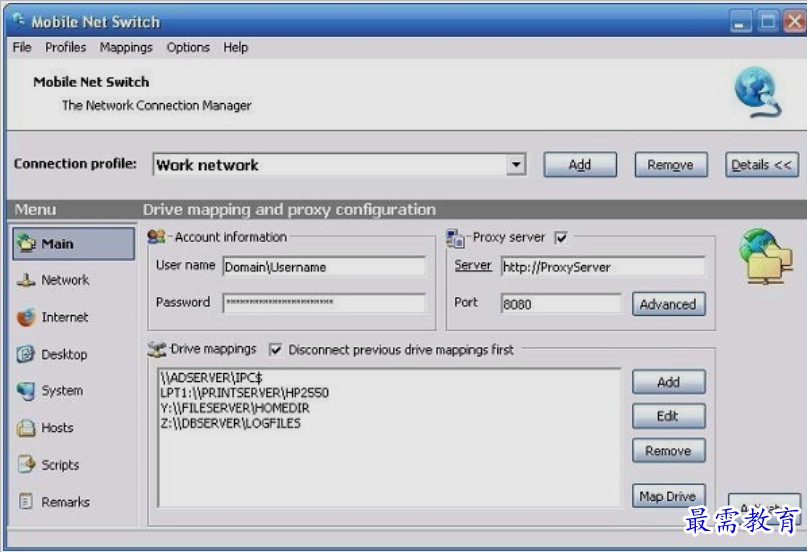Viewport: 807px width, 552px height.
Task: Switch to Remarks section label
Action: (x=65, y=502)
